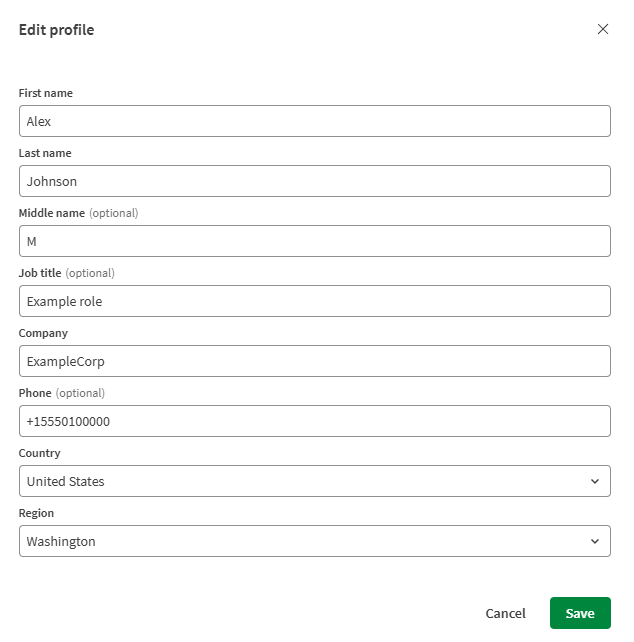Open the Country dropdown showing United States
Screen dimensions: 634x642
[300, 481]
